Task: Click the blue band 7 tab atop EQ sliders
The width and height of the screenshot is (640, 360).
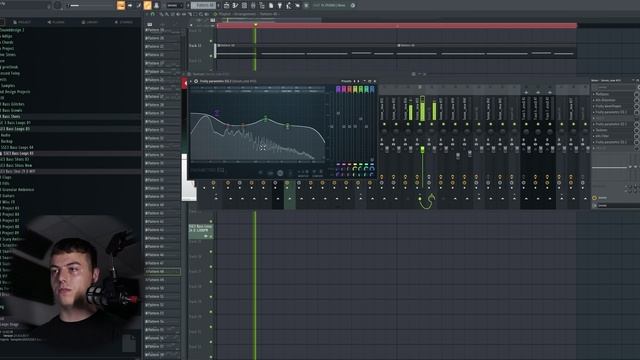Action: 372,89
